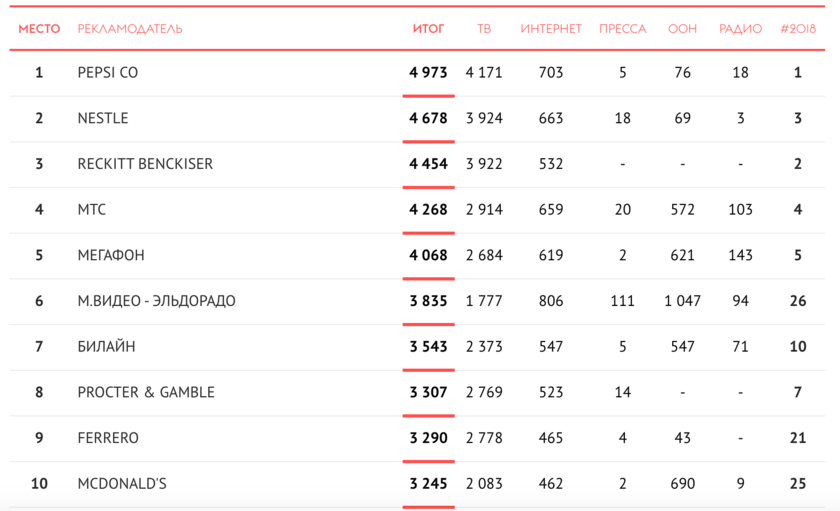
Task: Click the ПРЕССА column header
Action: pyautogui.click(x=622, y=29)
